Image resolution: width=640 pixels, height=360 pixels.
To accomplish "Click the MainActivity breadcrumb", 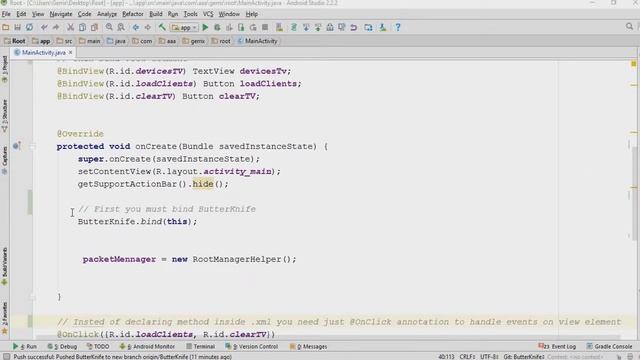I will pyautogui.click(x=258, y=41).
